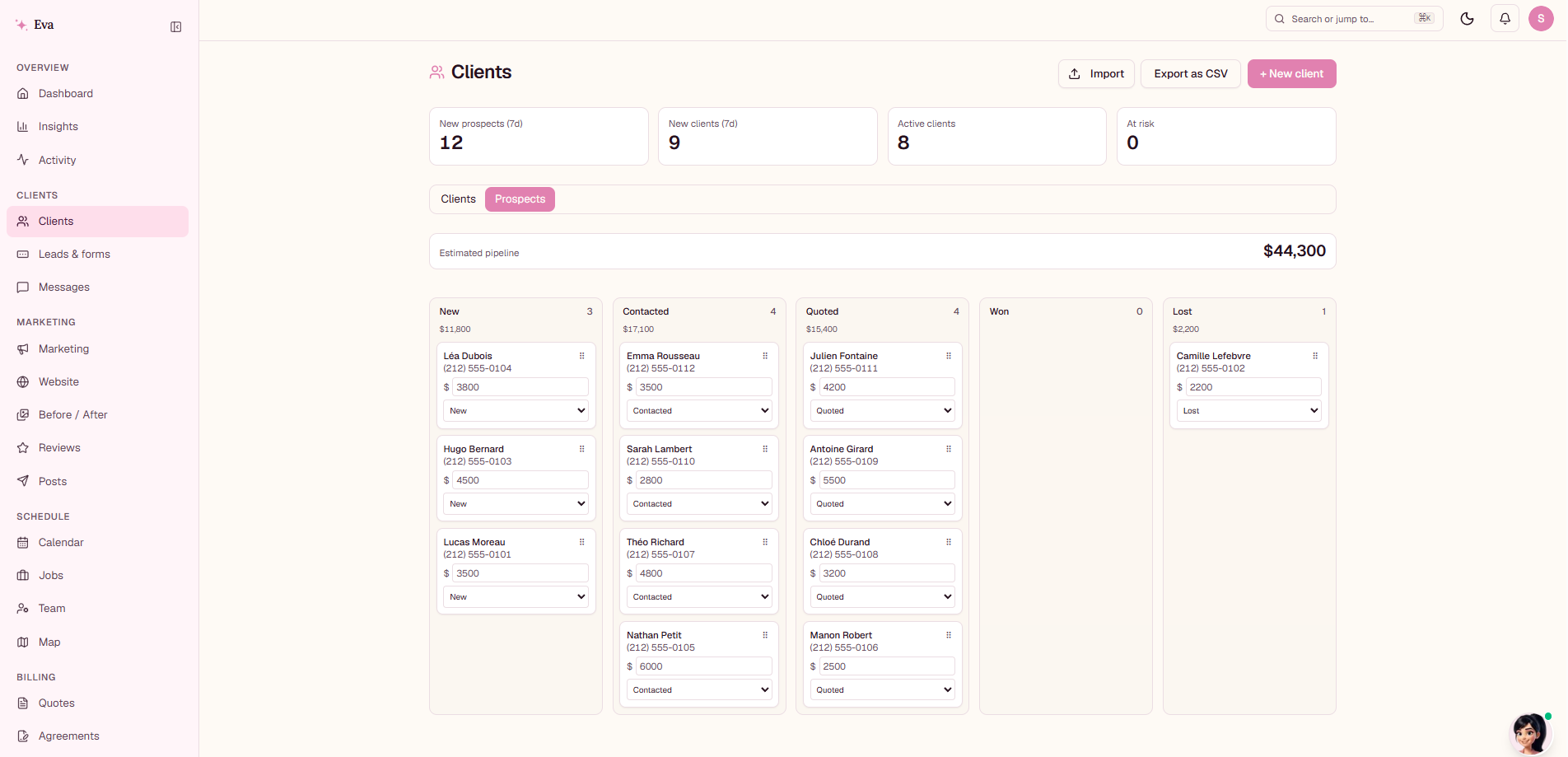Click the Won column header
The image size is (1568, 757).
999,311
